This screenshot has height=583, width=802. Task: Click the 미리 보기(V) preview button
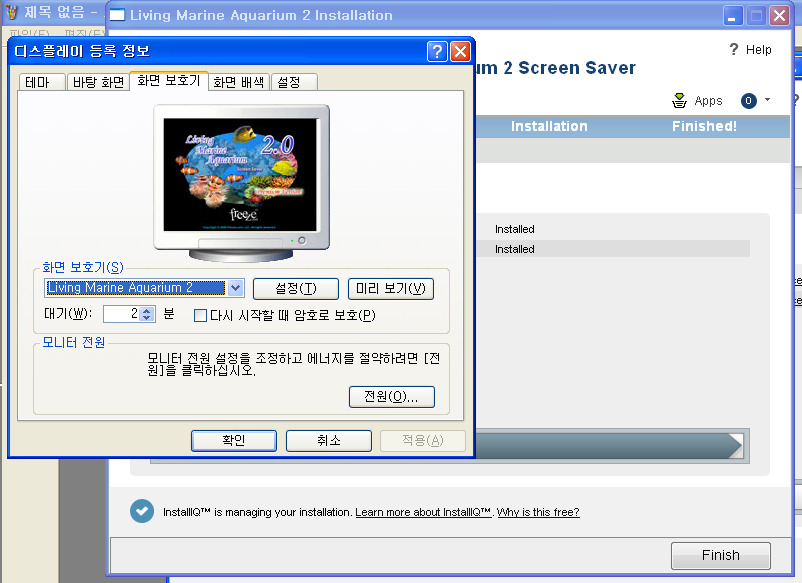point(391,288)
